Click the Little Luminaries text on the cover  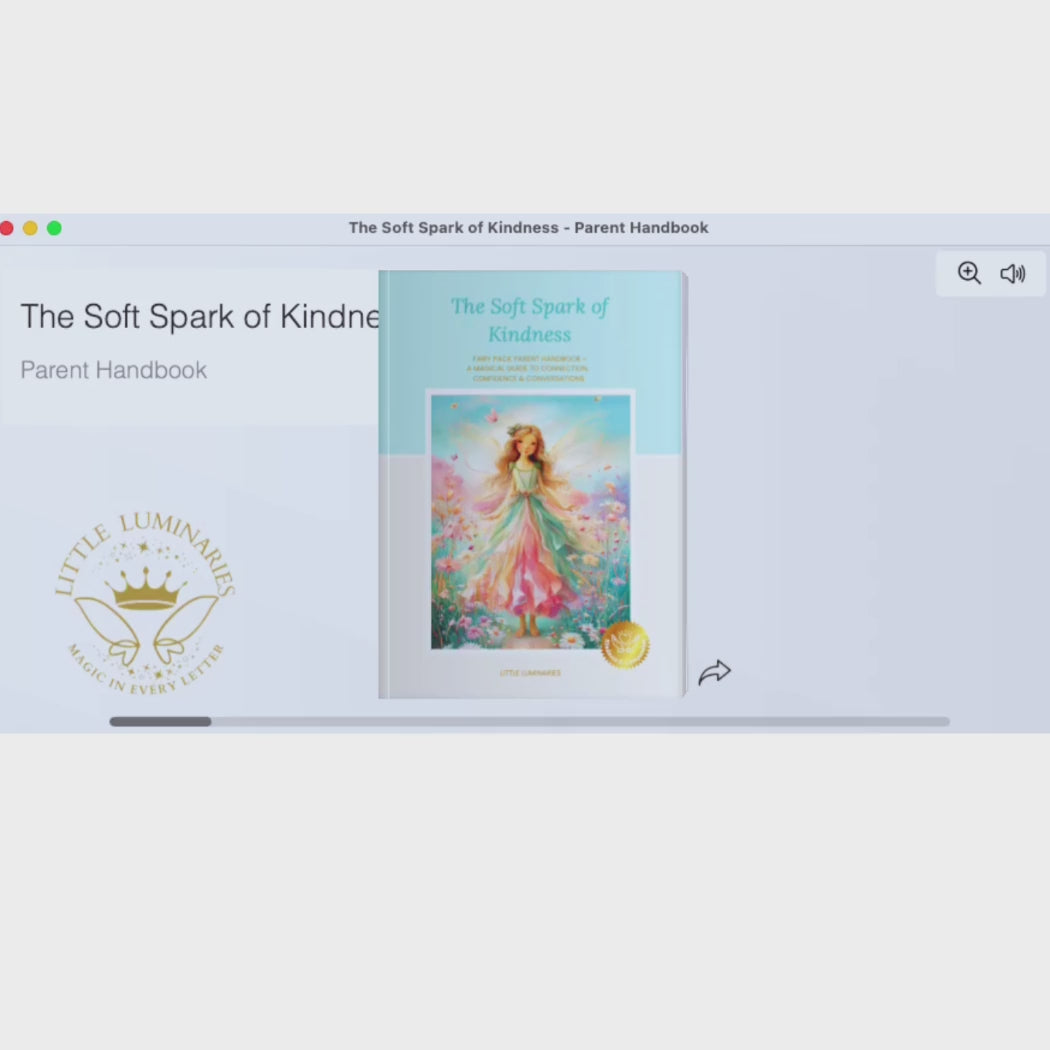pos(529,673)
